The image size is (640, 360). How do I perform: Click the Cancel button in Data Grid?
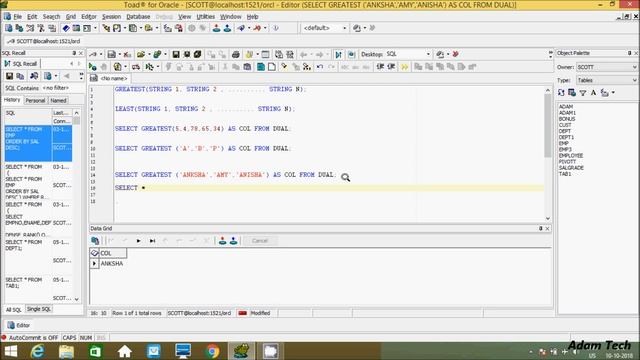point(260,241)
